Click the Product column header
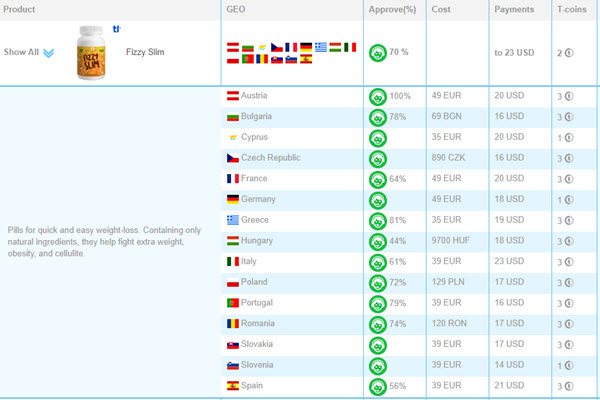The width and height of the screenshot is (600, 400). pos(19,9)
